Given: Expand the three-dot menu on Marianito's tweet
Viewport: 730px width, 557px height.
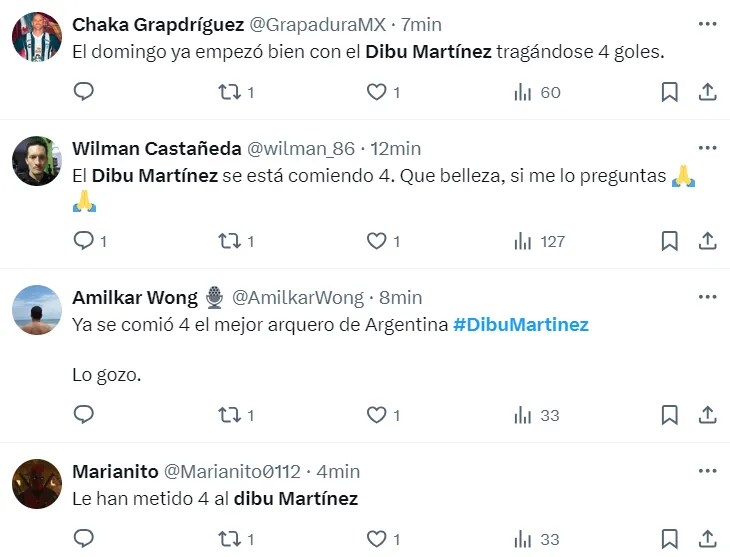Looking at the screenshot, I should 707,471.
